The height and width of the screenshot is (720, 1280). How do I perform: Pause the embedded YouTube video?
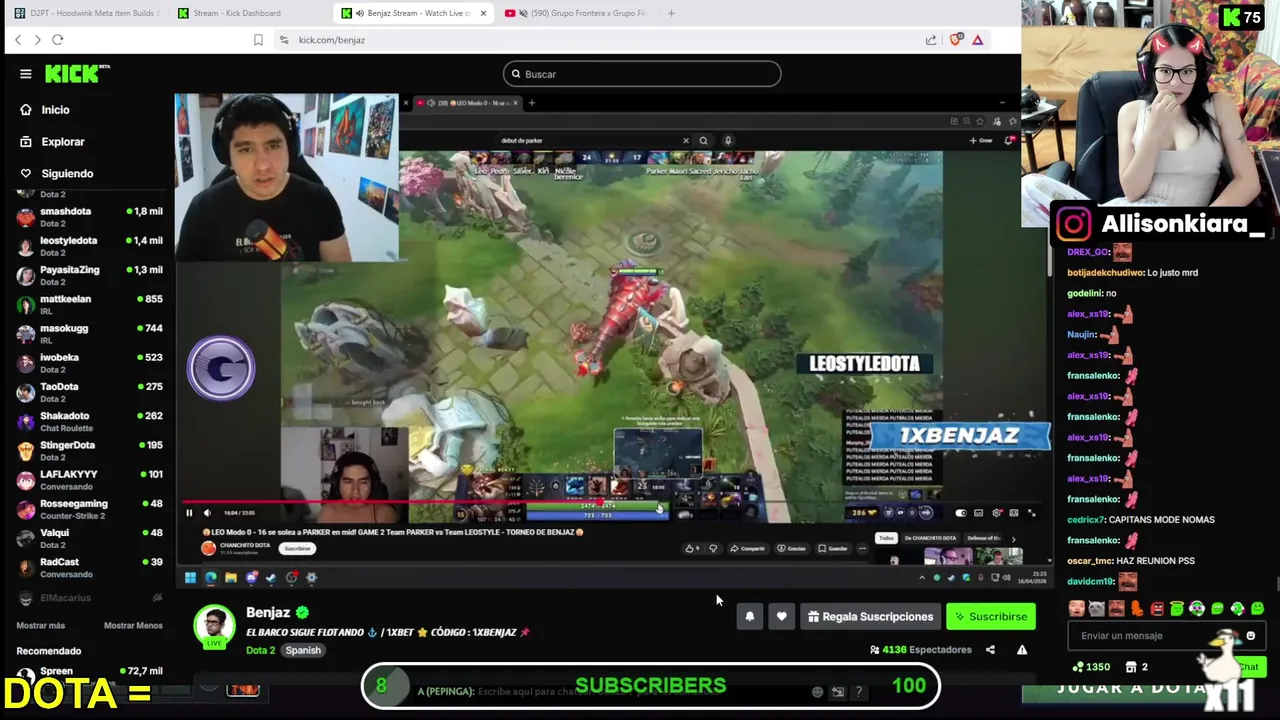(x=189, y=513)
